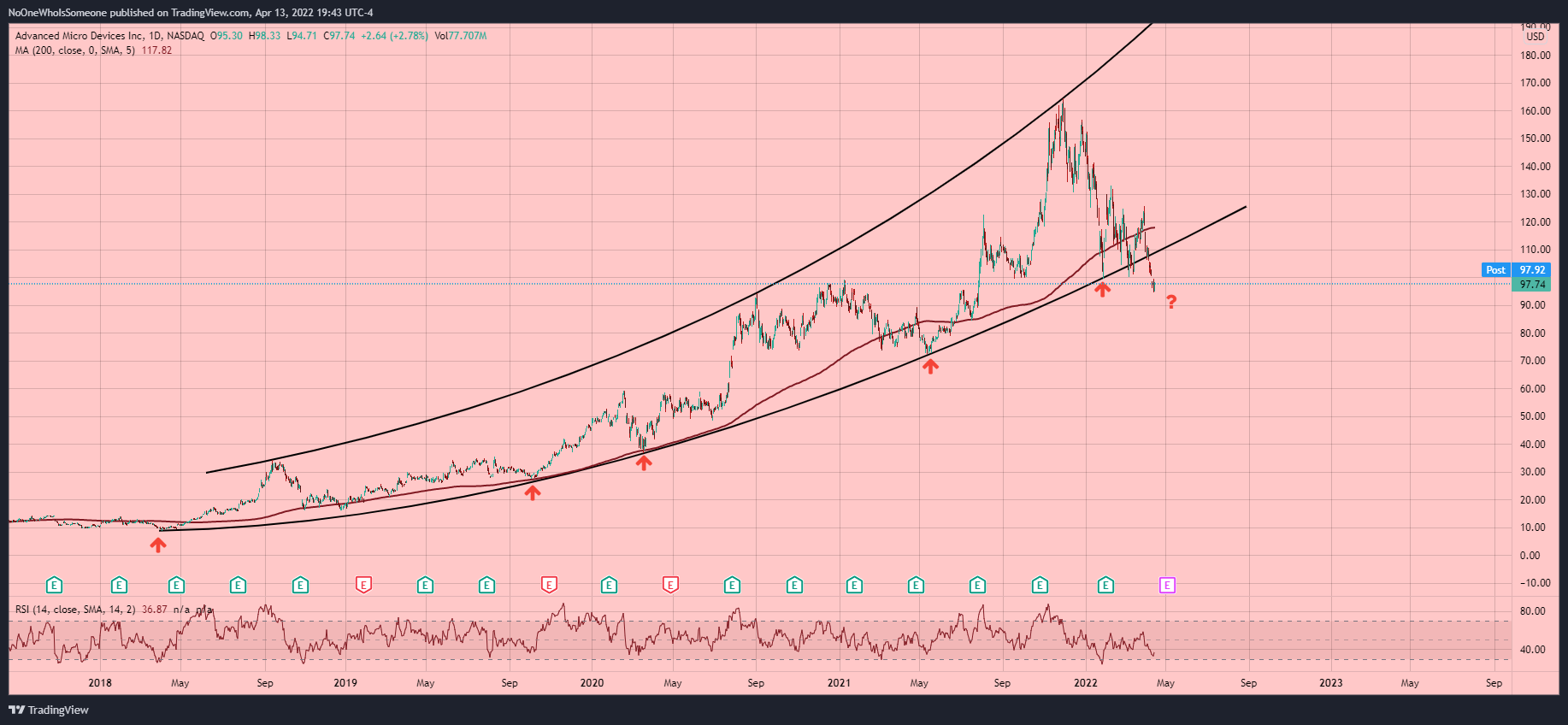Click the +2.64 (+2.78%) change value

click(x=394, y=36)
